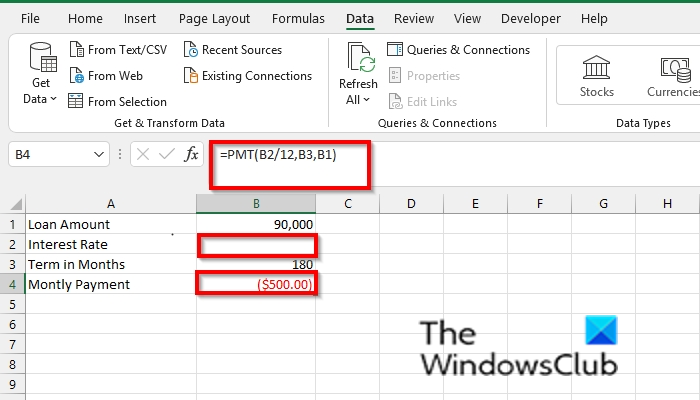700x400 pixels.
Task: Select row 9 header
Action: [12, 385]
